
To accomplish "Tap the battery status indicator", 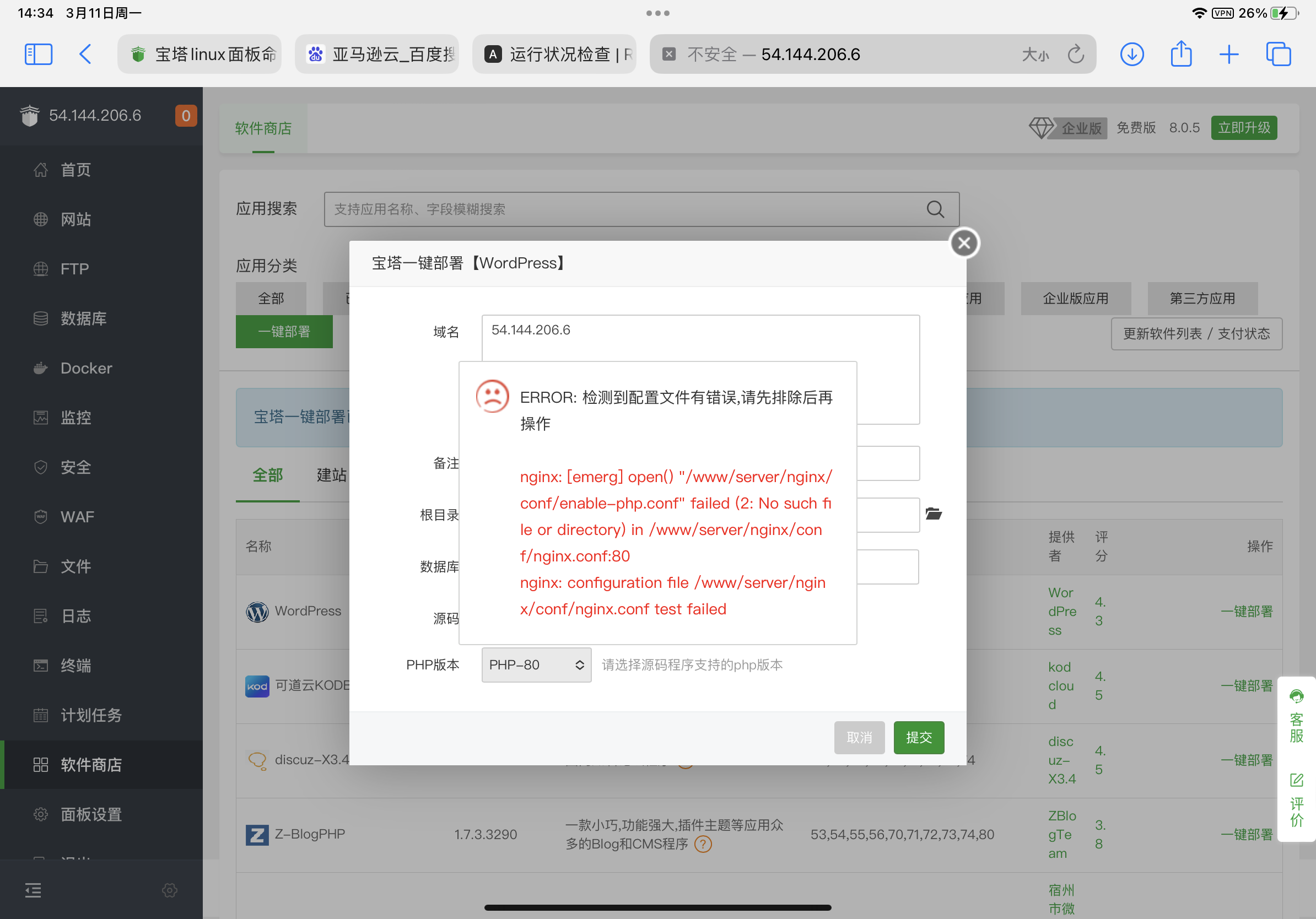I will (1285, 13).
